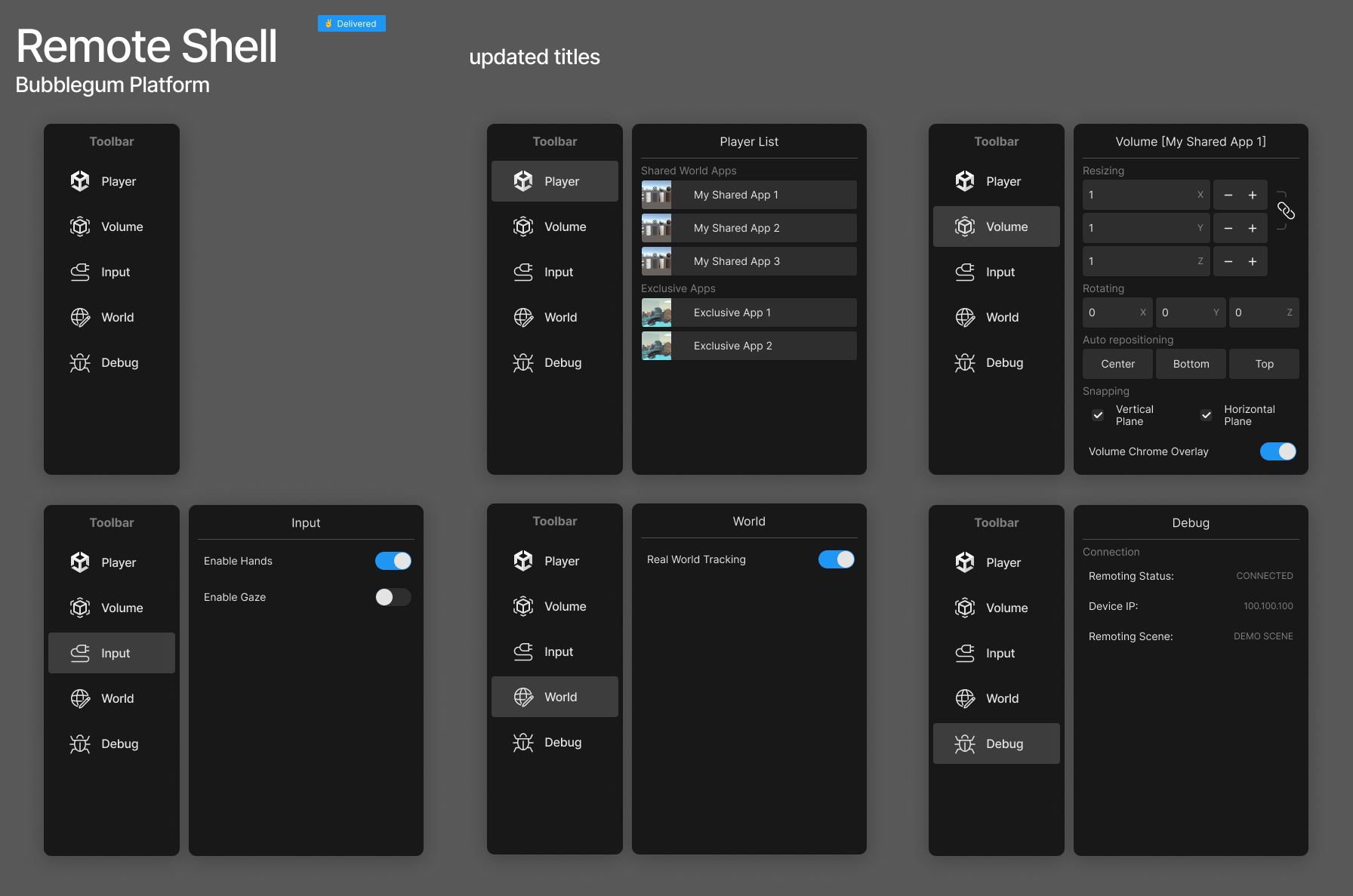Image resolution: width=1353 pixels, height=896 pixels.
Task: Click the Delivered status badge
Action: [x=352, y=23]
